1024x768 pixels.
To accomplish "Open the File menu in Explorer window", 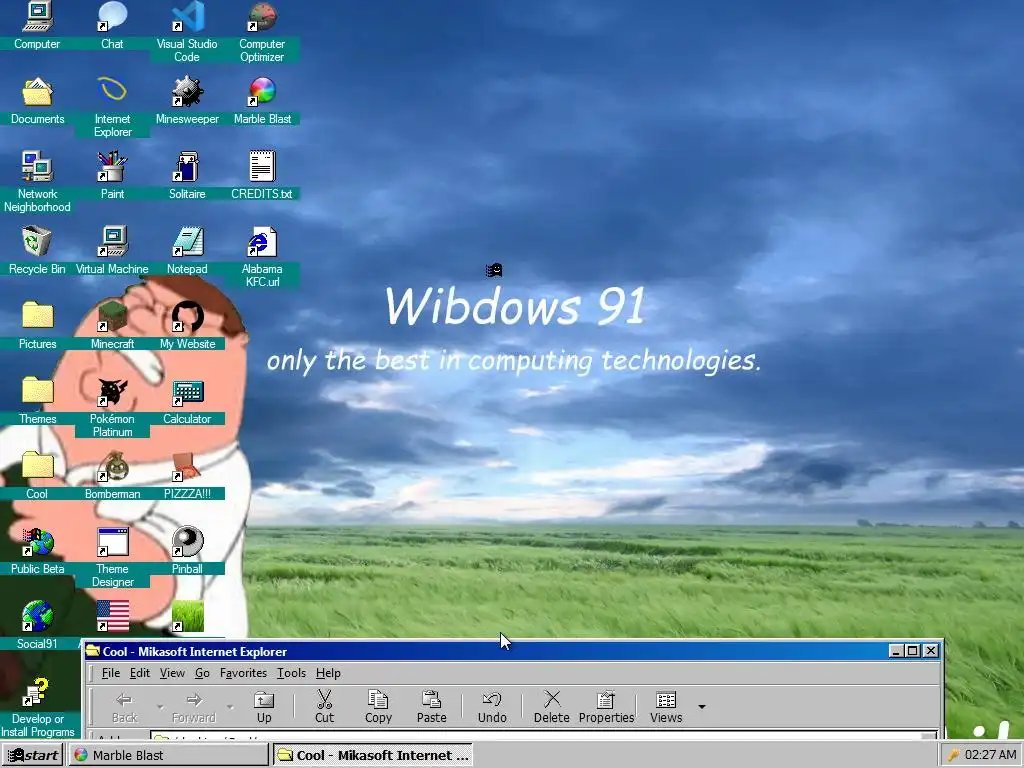I will 110,673.
